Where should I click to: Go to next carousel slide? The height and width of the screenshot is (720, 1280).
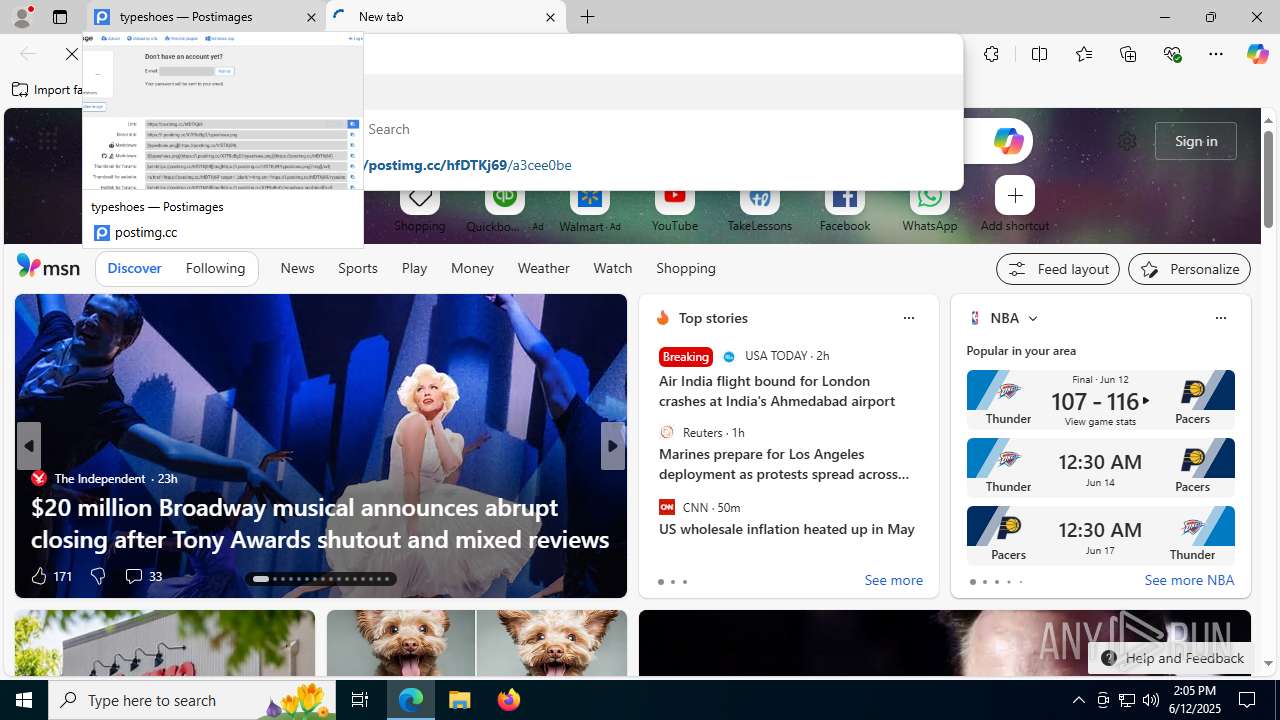[x=613, y=446]
